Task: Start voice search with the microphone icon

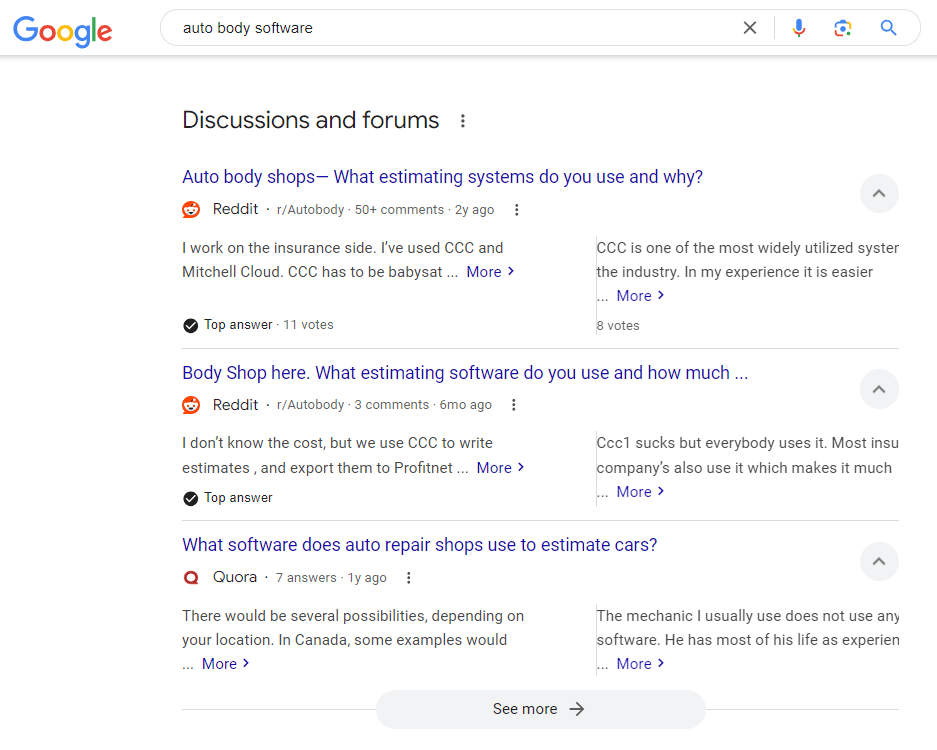Action: pyautogui.click(x=799, y=27)
